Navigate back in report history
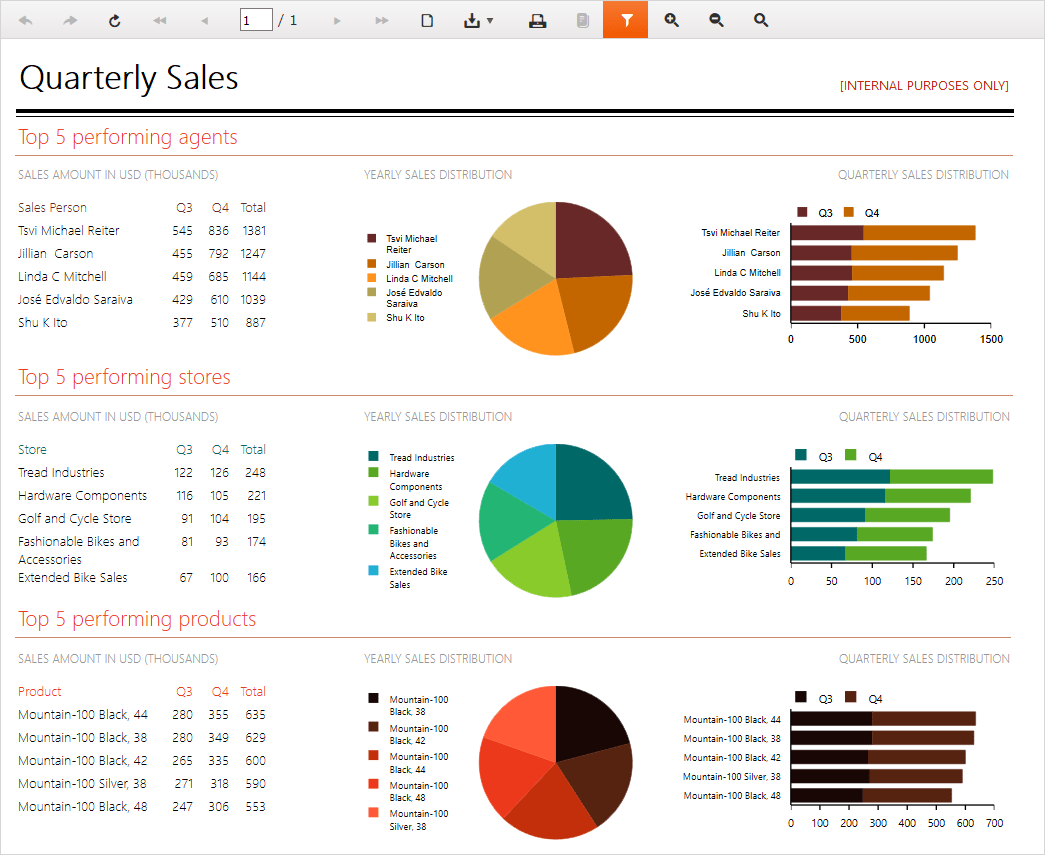The width and height of the screenshot is (1045, 855). tap(26, 20)
